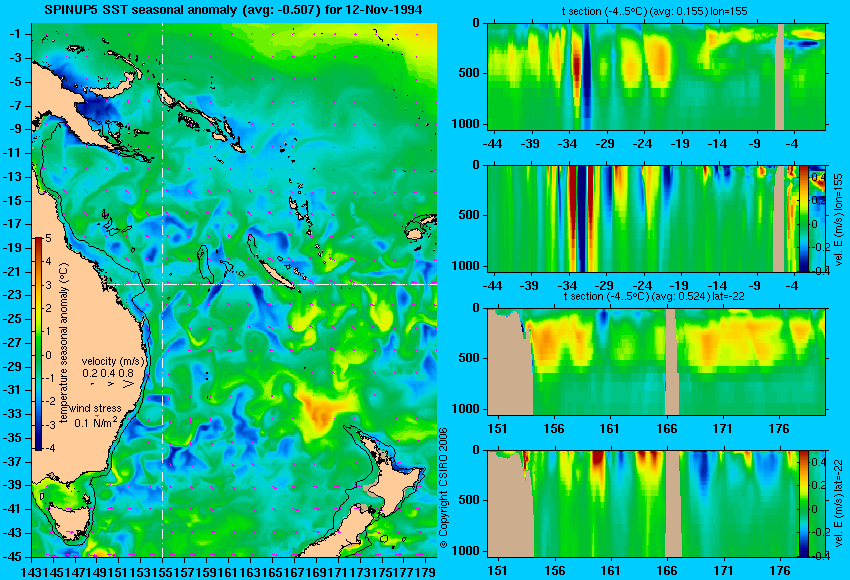The width and height of the screenshot is (850, 580).
Task: Click the '5' tick on the temperature color bar
Action: click(x=48, y=239)
